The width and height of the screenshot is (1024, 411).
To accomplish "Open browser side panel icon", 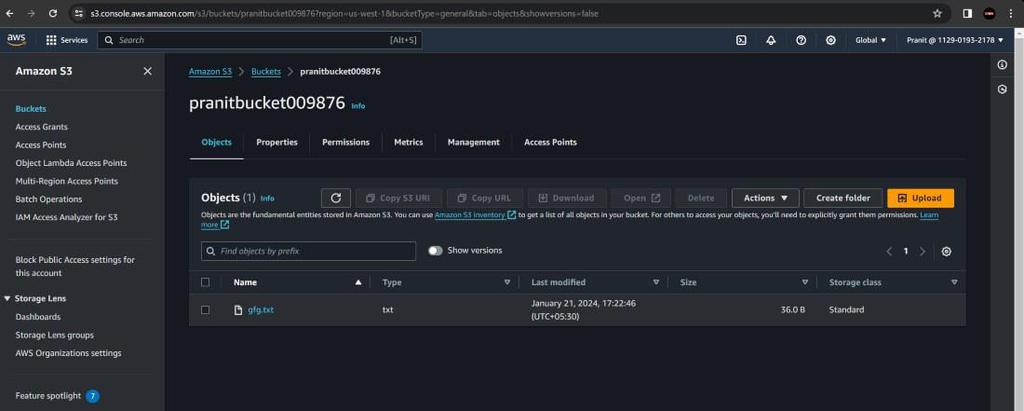I will (x=968, y=13).
